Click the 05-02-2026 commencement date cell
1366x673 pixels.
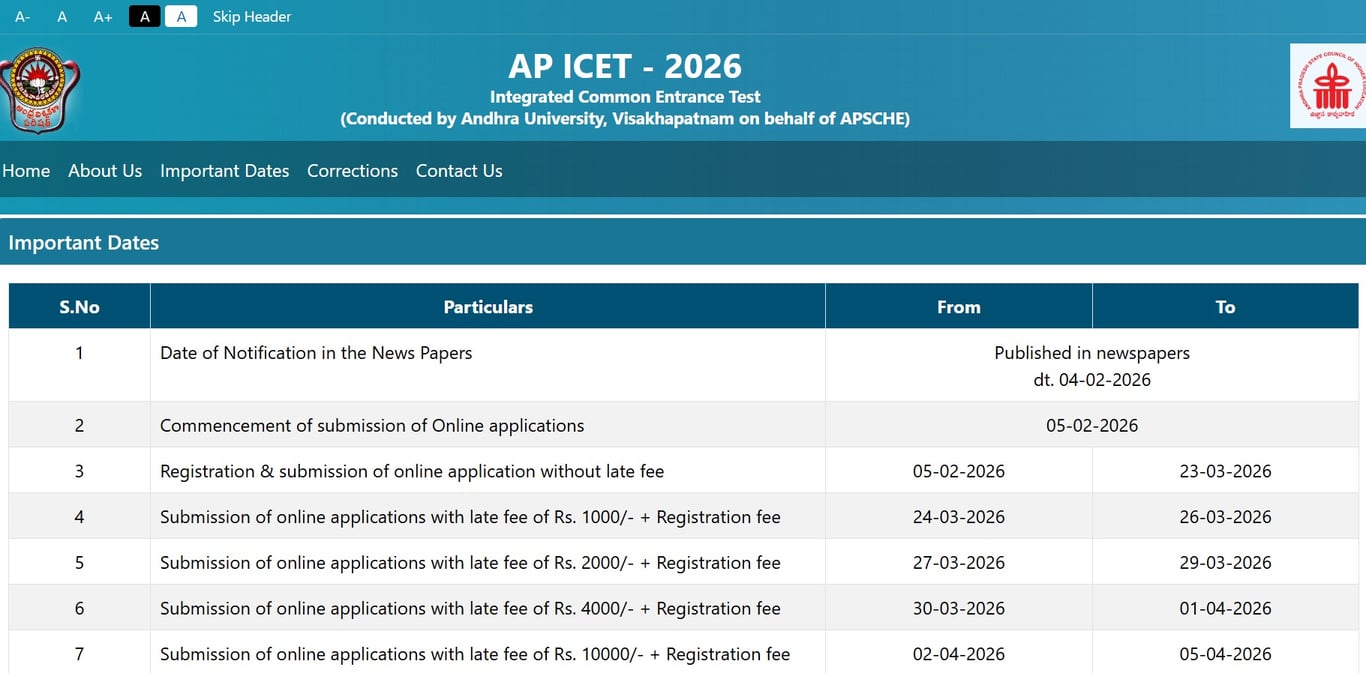coord(1092,425)
